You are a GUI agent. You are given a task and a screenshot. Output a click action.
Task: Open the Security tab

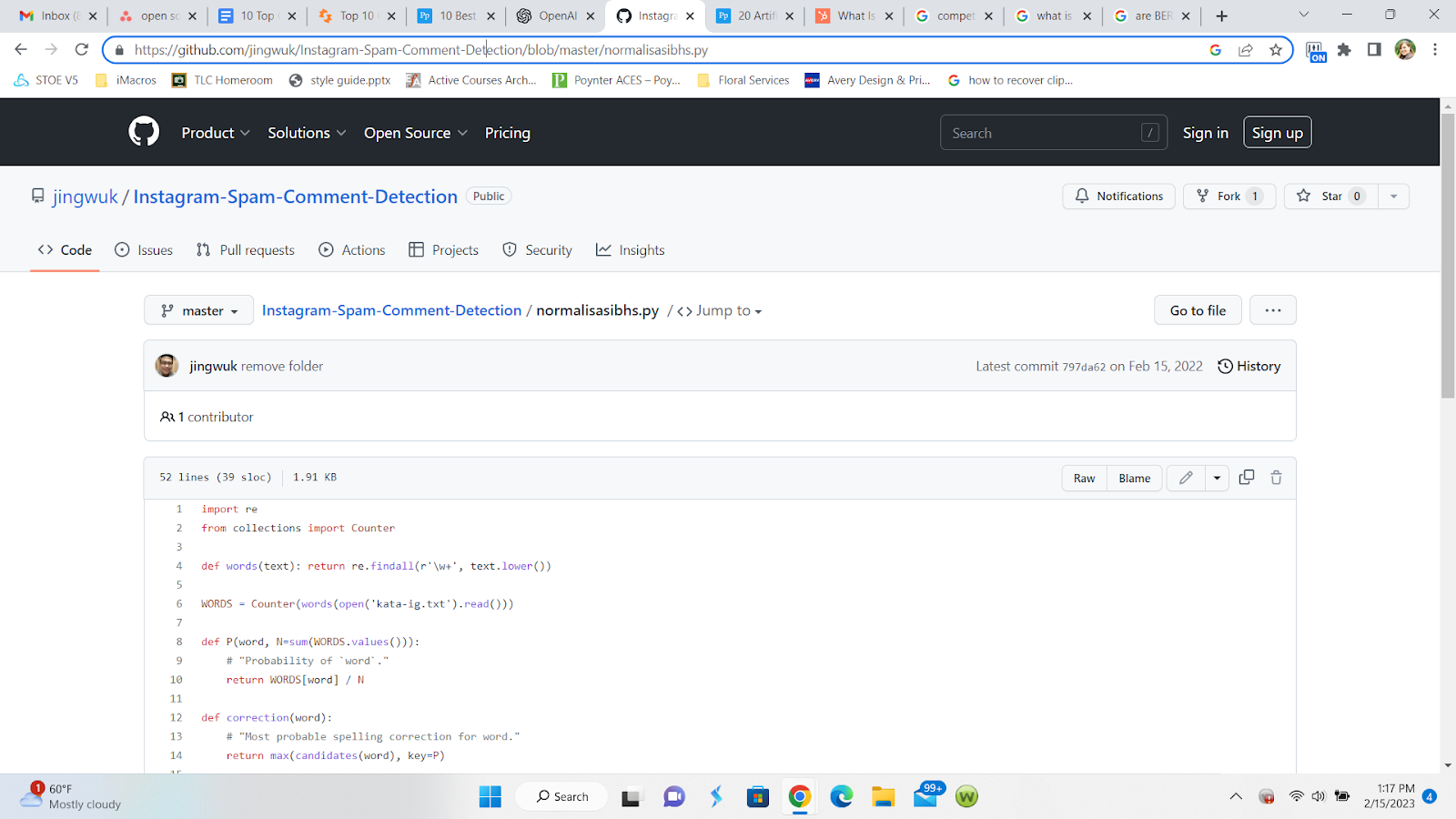[537, 249]
